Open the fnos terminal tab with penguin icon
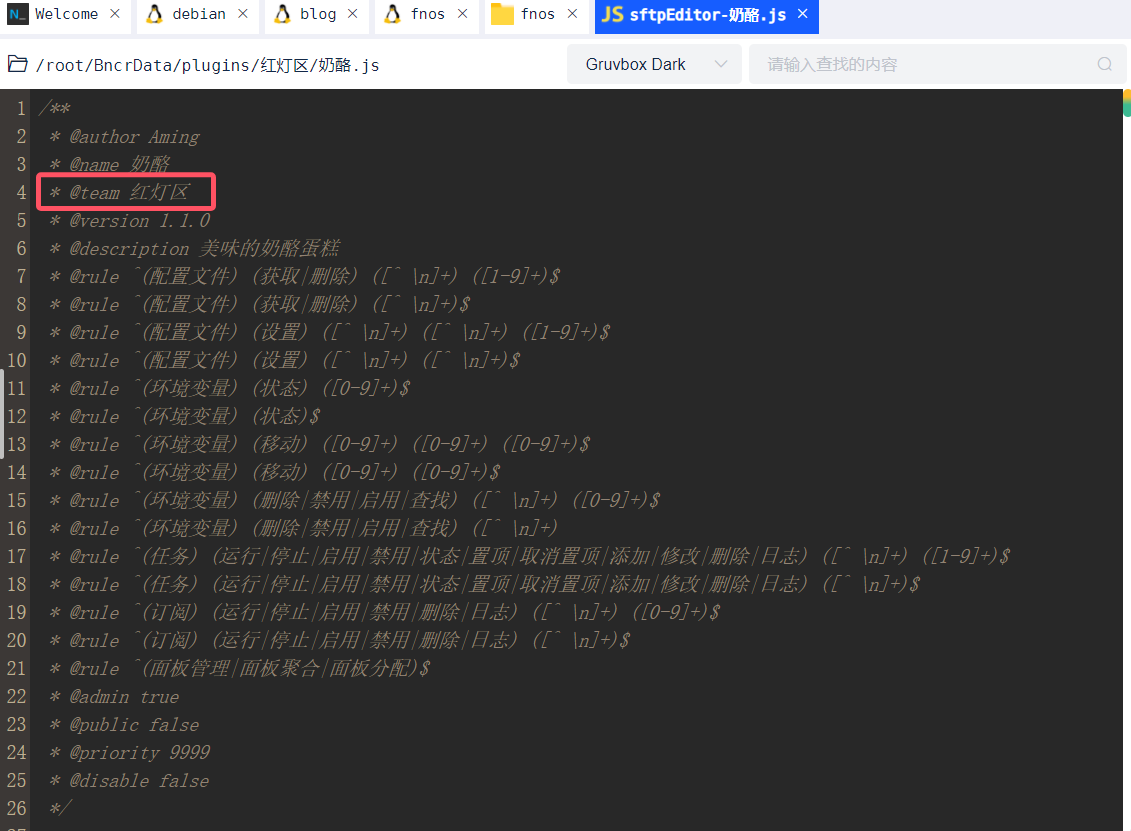 pyautogui.click(x=427, y=14)
